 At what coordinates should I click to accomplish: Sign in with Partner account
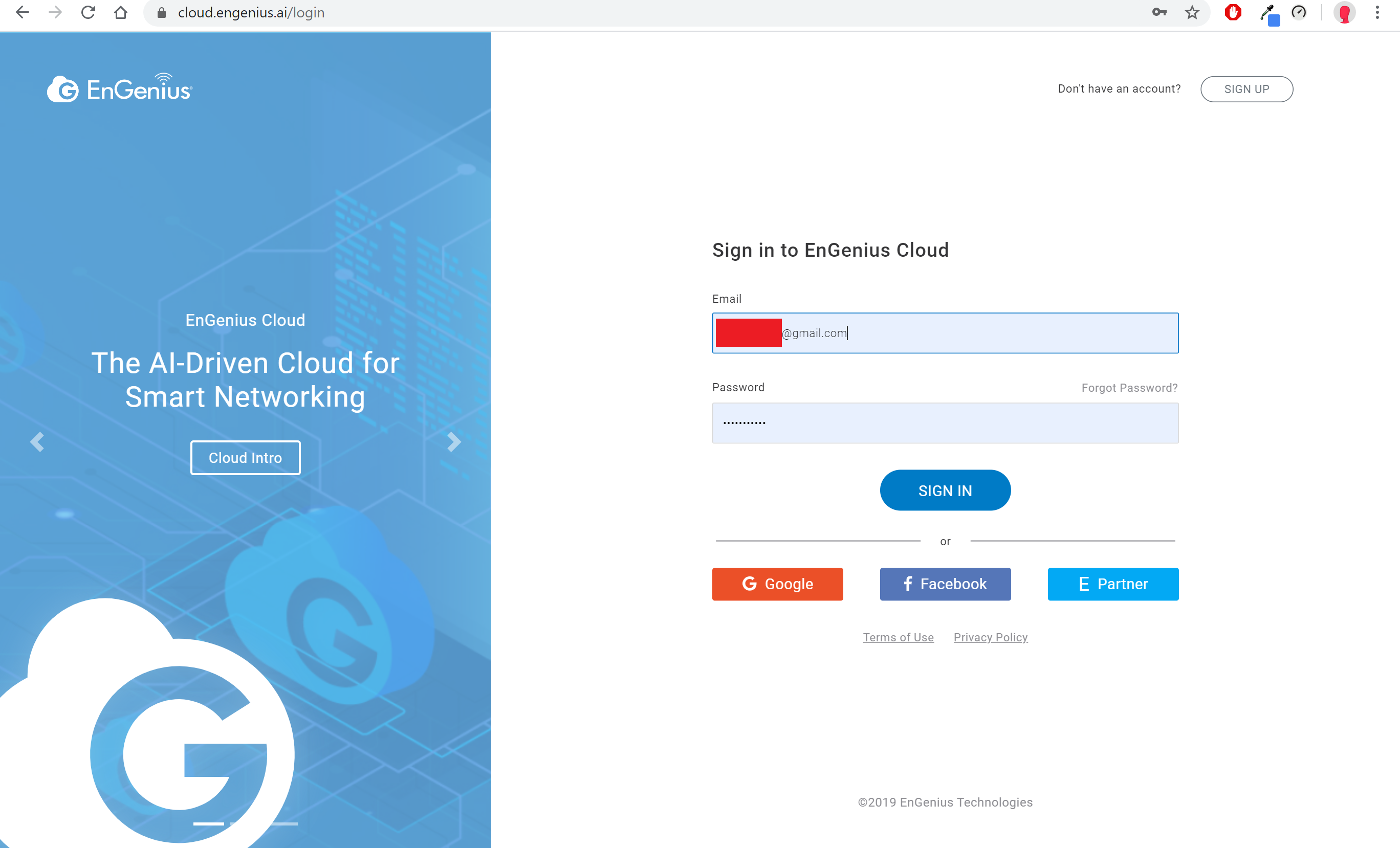point(1113,584)
